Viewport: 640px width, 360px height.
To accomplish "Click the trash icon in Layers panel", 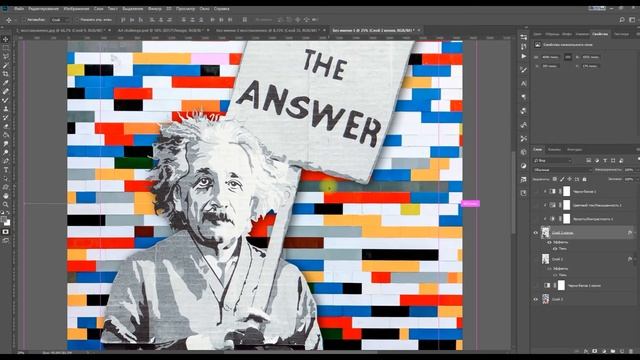I will tap(631, 351).
